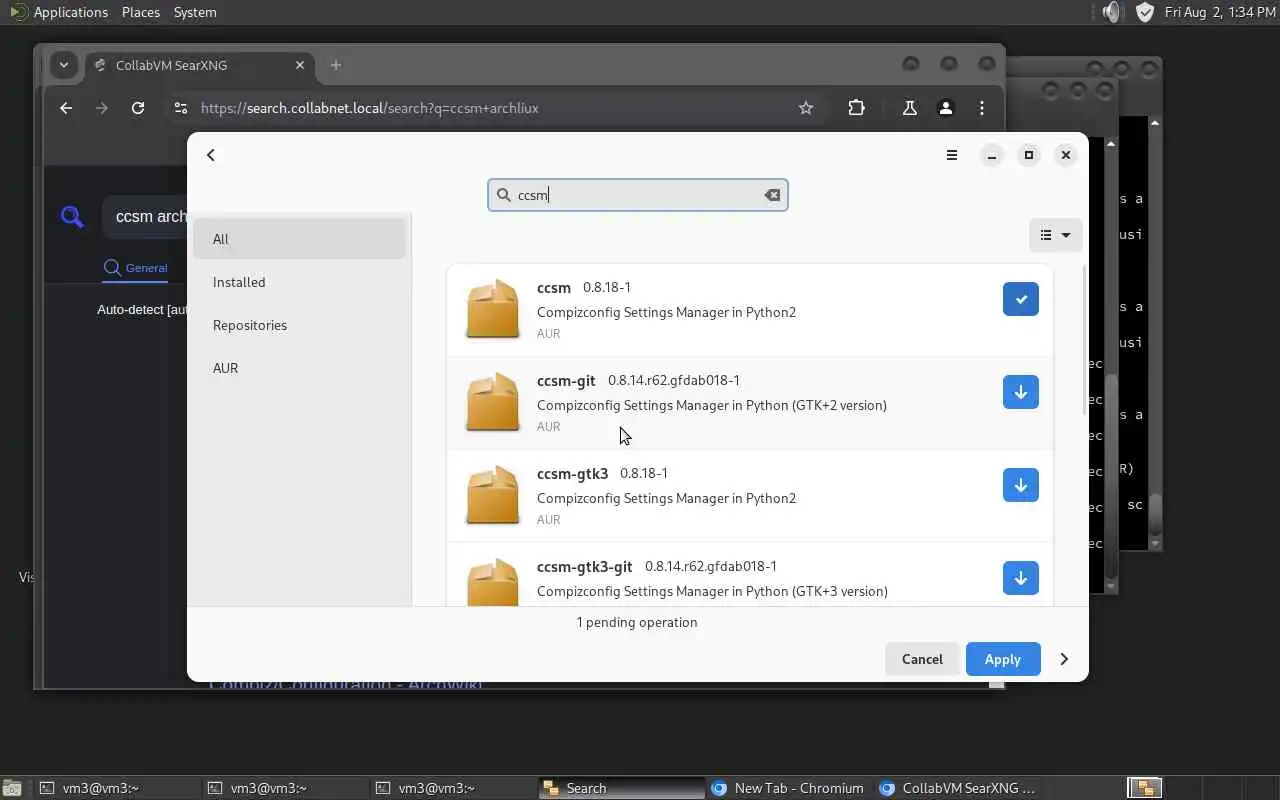
Task: Select the Repositories category
Action: tap(300, 325)
